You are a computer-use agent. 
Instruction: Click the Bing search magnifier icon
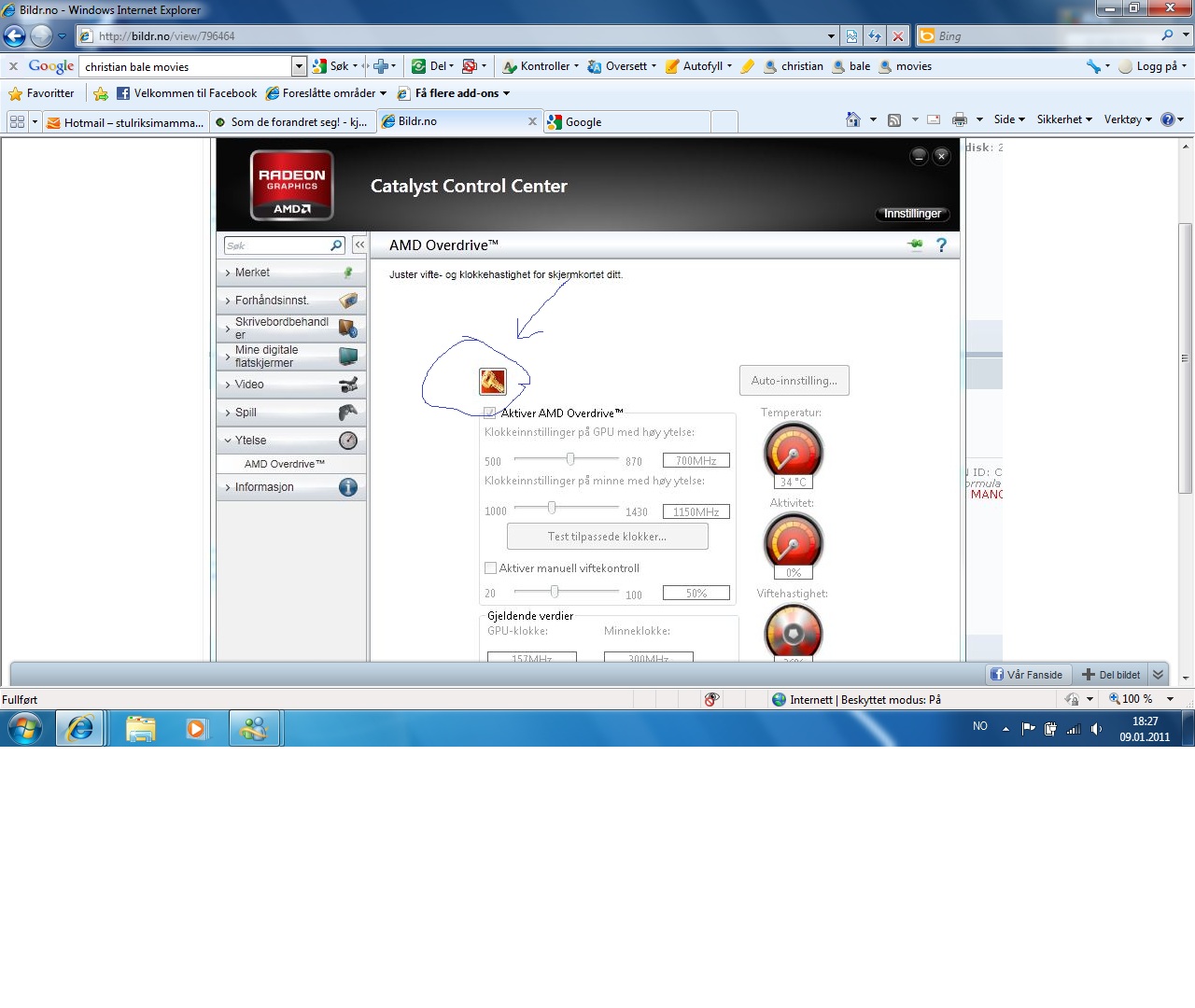pyautogui.click(x=1167, y=35)
